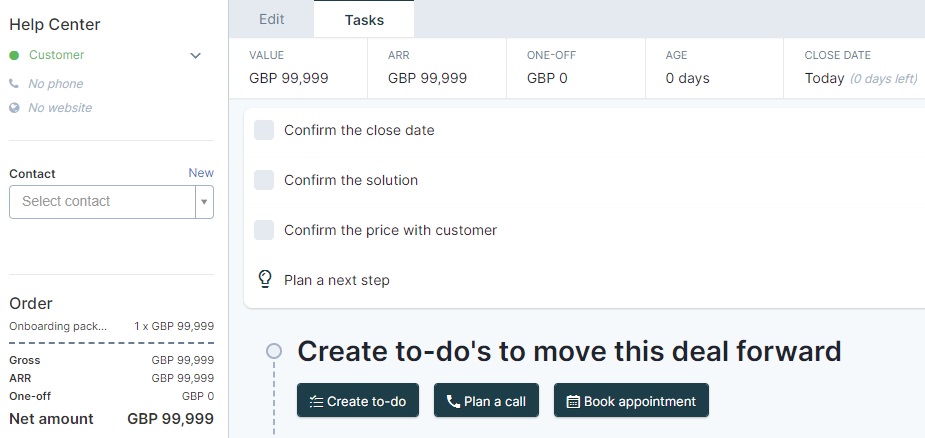This screenshot has height=438, width=925.
Task: Open the Select contact dropdown arrow
Action: pyautogui.click(x=204, y=202)
